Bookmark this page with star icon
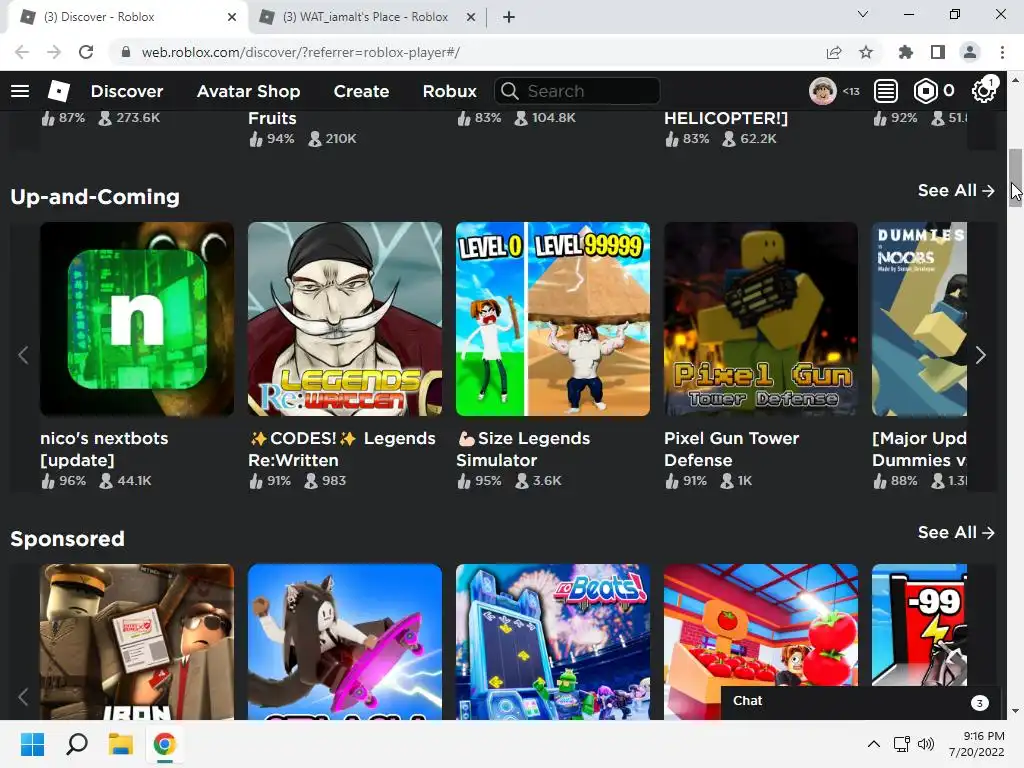 point(866,52)
